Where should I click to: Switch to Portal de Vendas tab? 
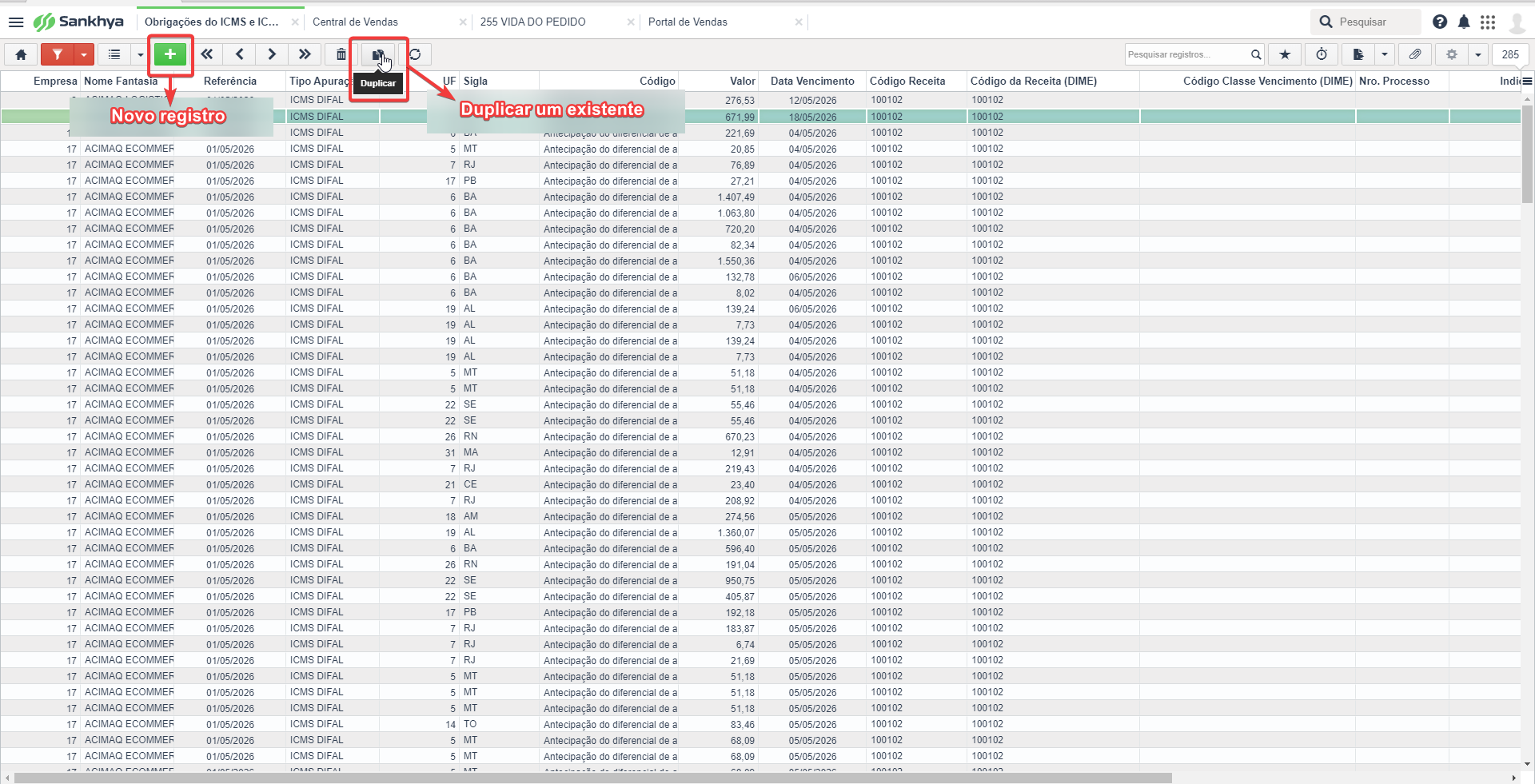(x=688, y=22)
